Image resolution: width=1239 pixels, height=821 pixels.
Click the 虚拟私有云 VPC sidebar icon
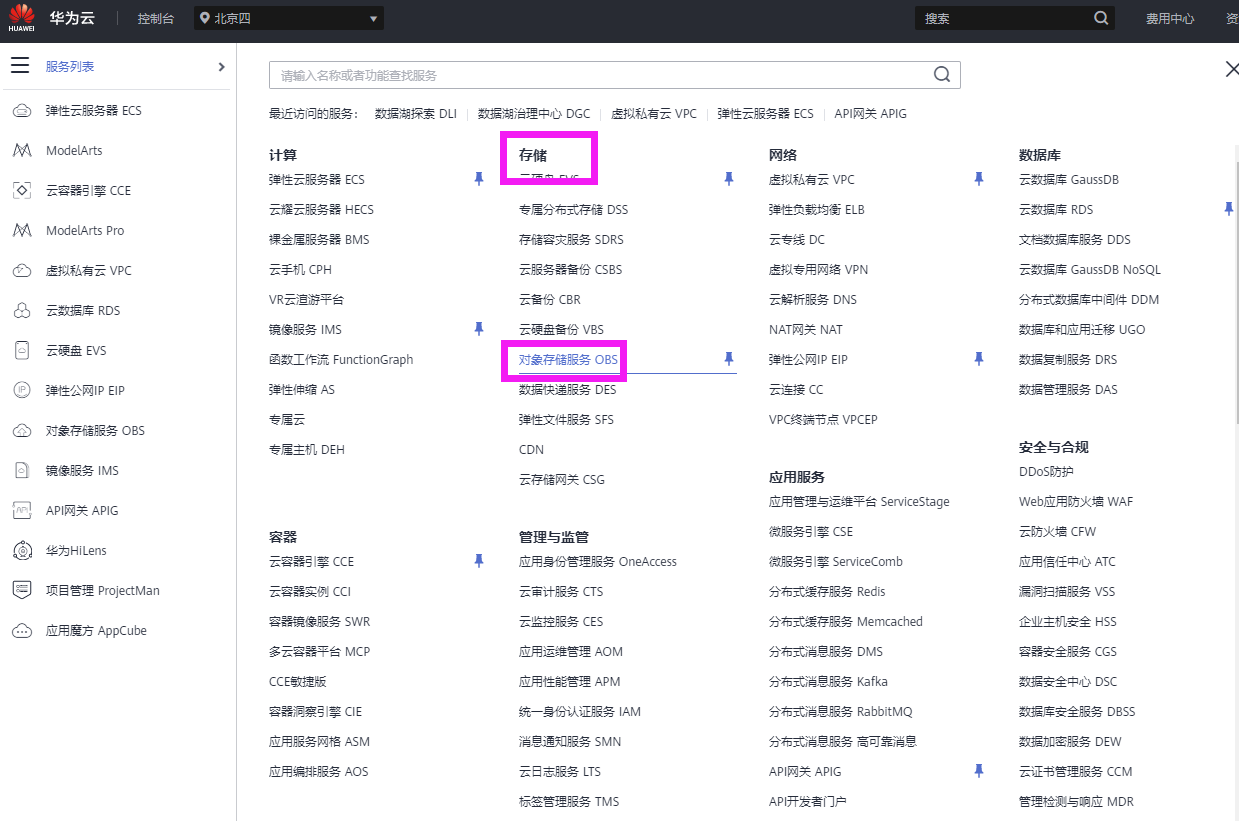click(22, 270)
